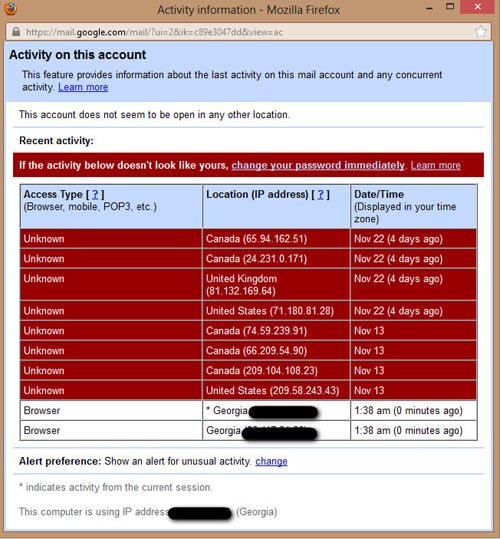Select the United States 71.180.81.28 entry
The width and height of the screenshot is (500, 539).
[277, 311]
